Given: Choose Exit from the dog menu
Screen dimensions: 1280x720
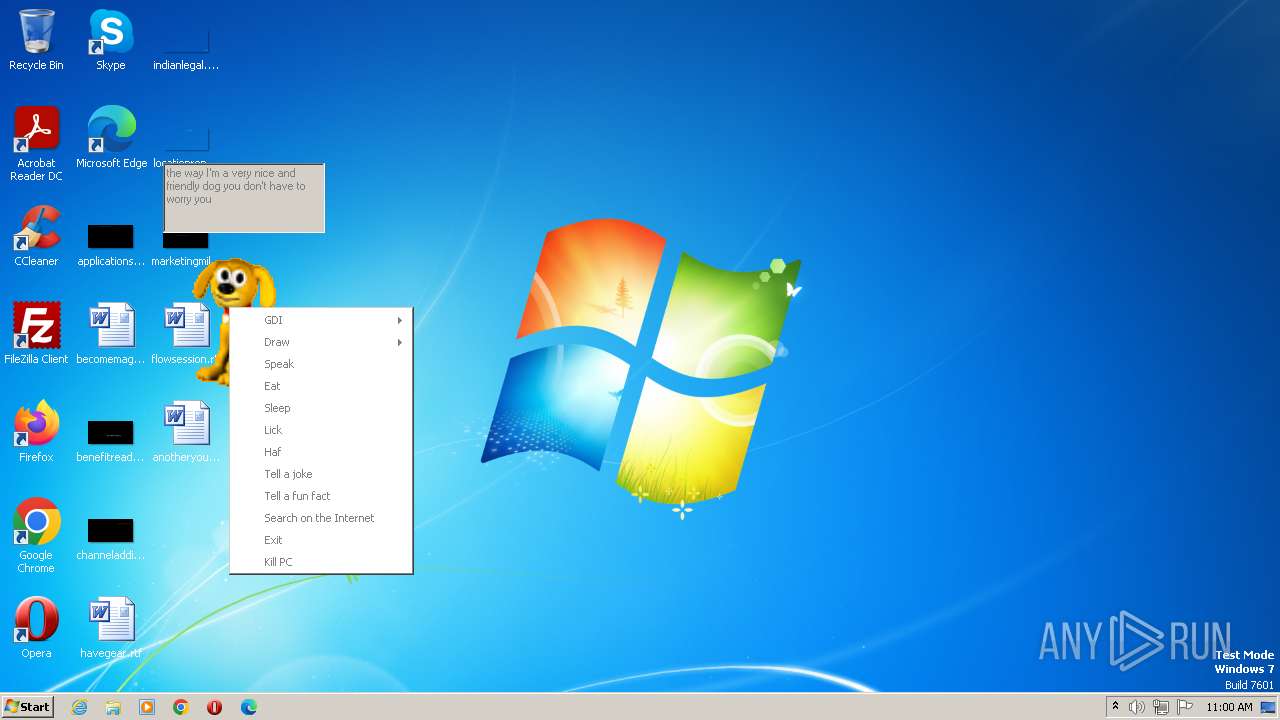Looking at the screenshot, I should click(x=321, y=540).
